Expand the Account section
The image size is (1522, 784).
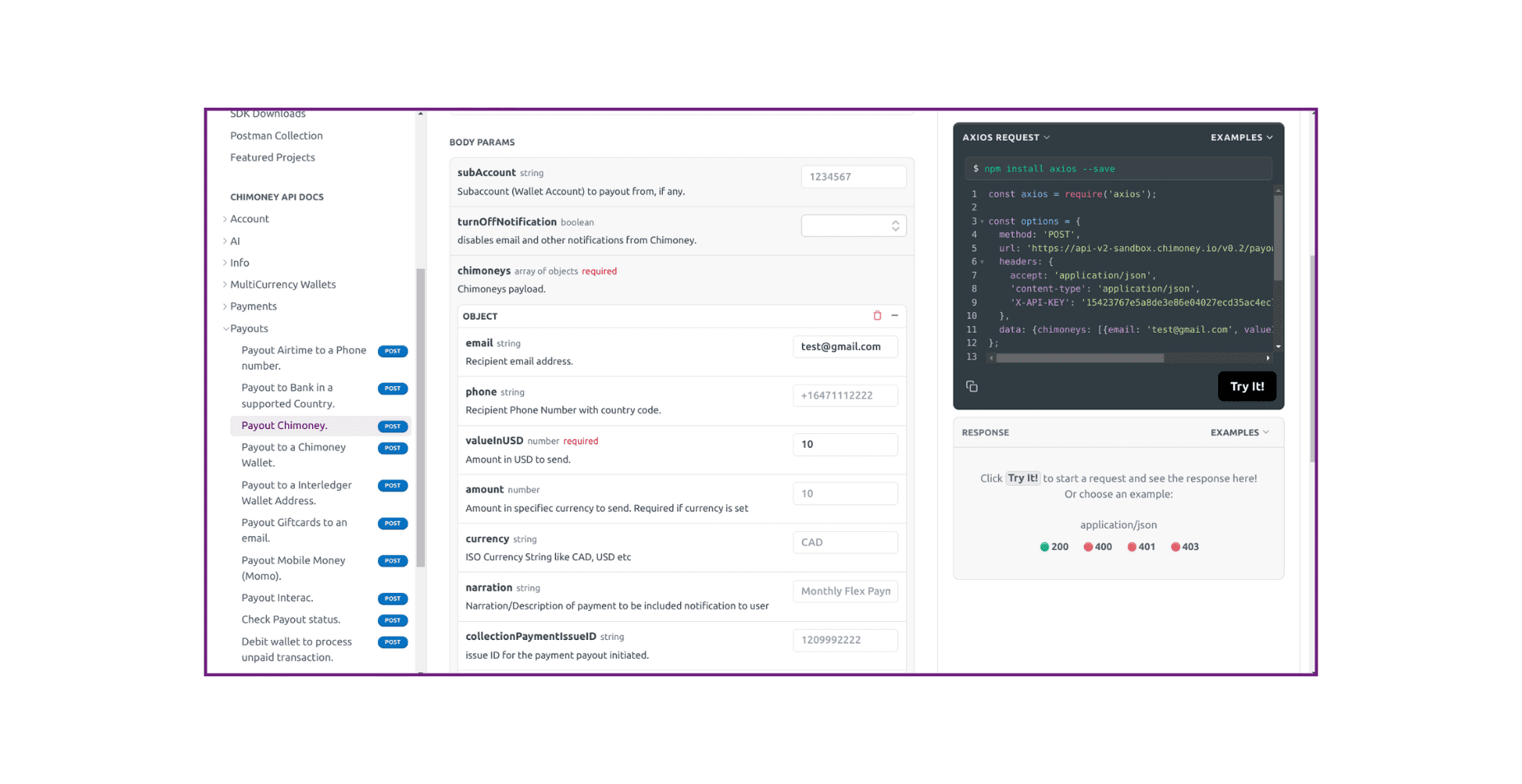coord(250,219)
